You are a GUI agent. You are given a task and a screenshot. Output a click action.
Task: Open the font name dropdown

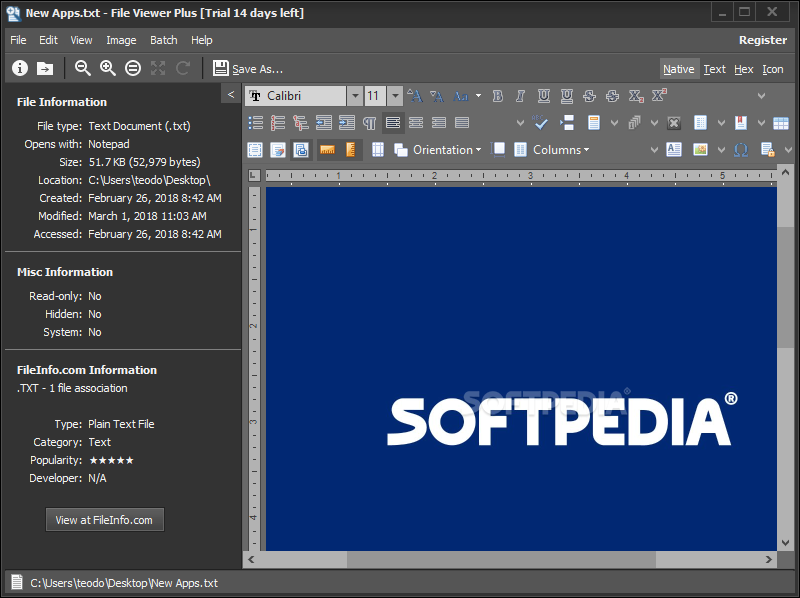[x=355, y=95]
